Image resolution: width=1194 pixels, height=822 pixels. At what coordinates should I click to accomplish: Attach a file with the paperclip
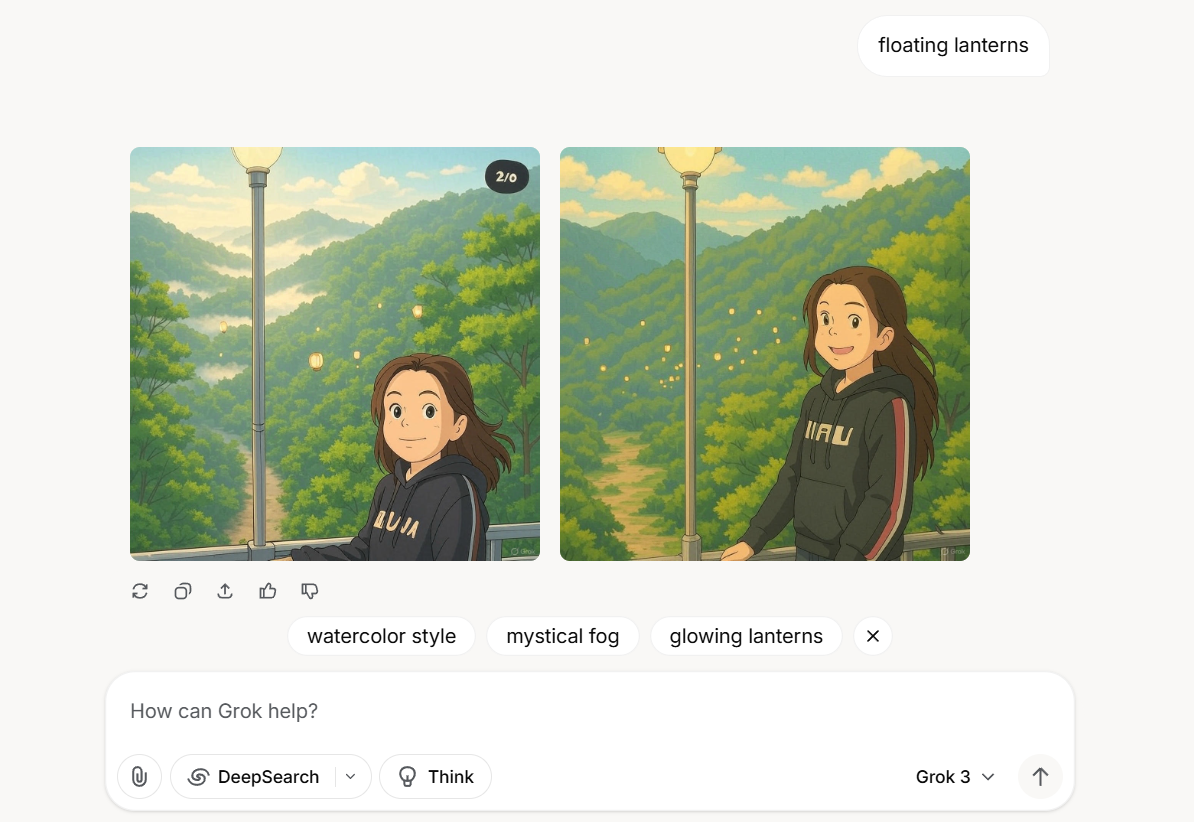click(x=139, y=776)
